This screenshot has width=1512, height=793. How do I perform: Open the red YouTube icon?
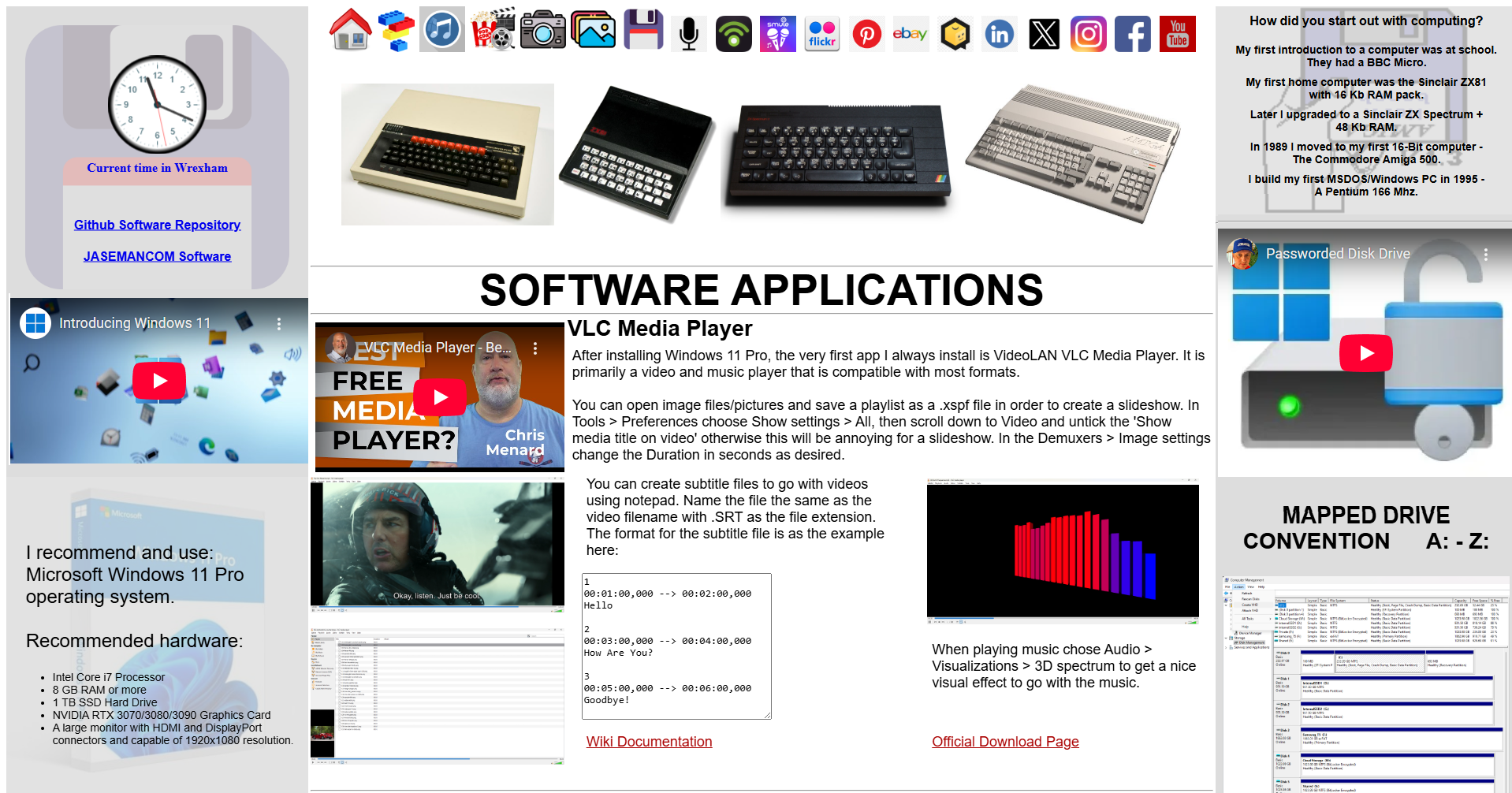(x=1178, y=34)
